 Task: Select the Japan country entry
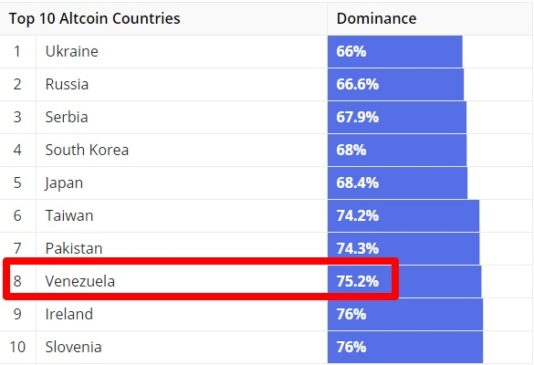coord(64,183)
